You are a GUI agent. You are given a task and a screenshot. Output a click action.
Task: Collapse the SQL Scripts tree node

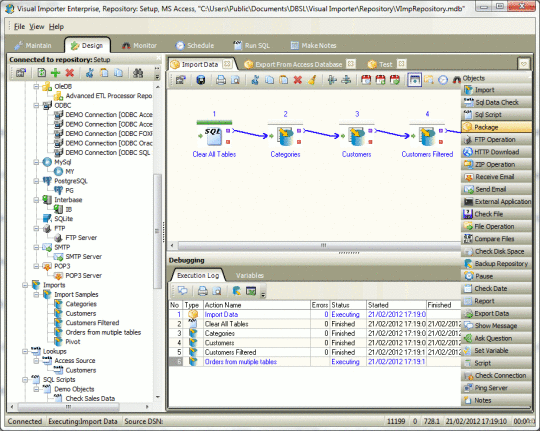point(25,380)
